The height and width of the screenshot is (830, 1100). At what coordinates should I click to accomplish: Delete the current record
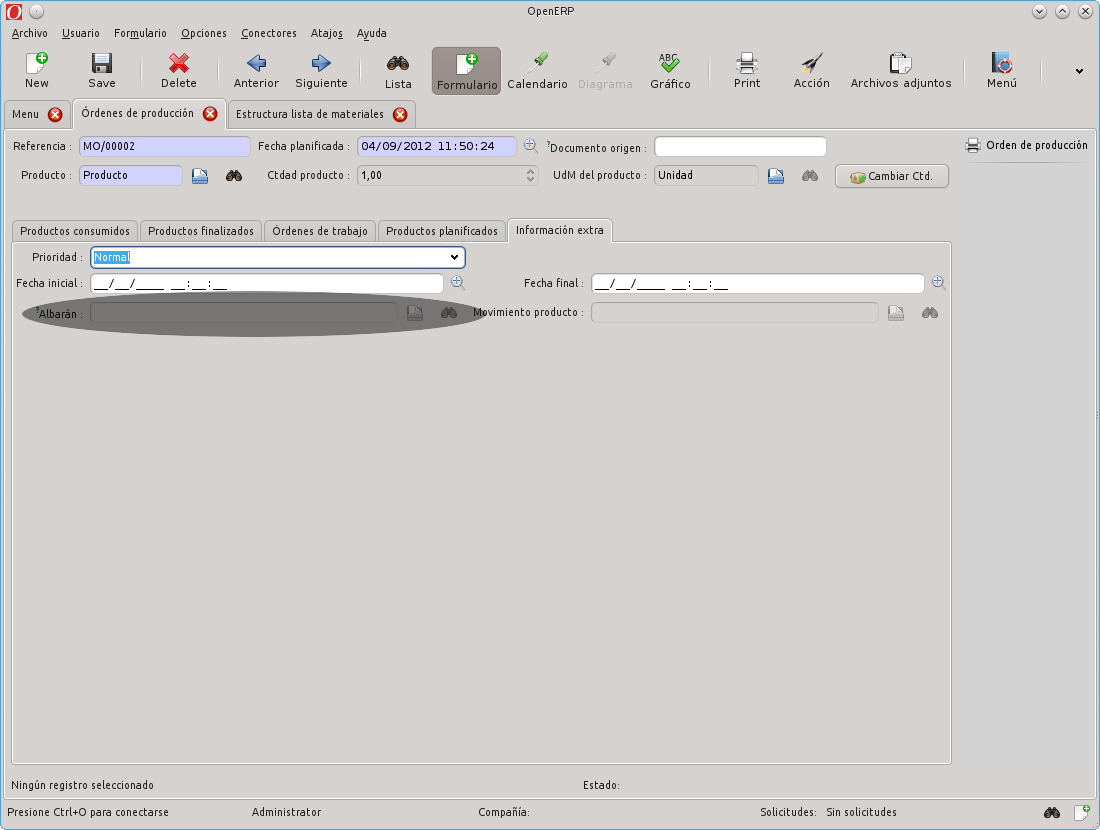coord(179,71)
